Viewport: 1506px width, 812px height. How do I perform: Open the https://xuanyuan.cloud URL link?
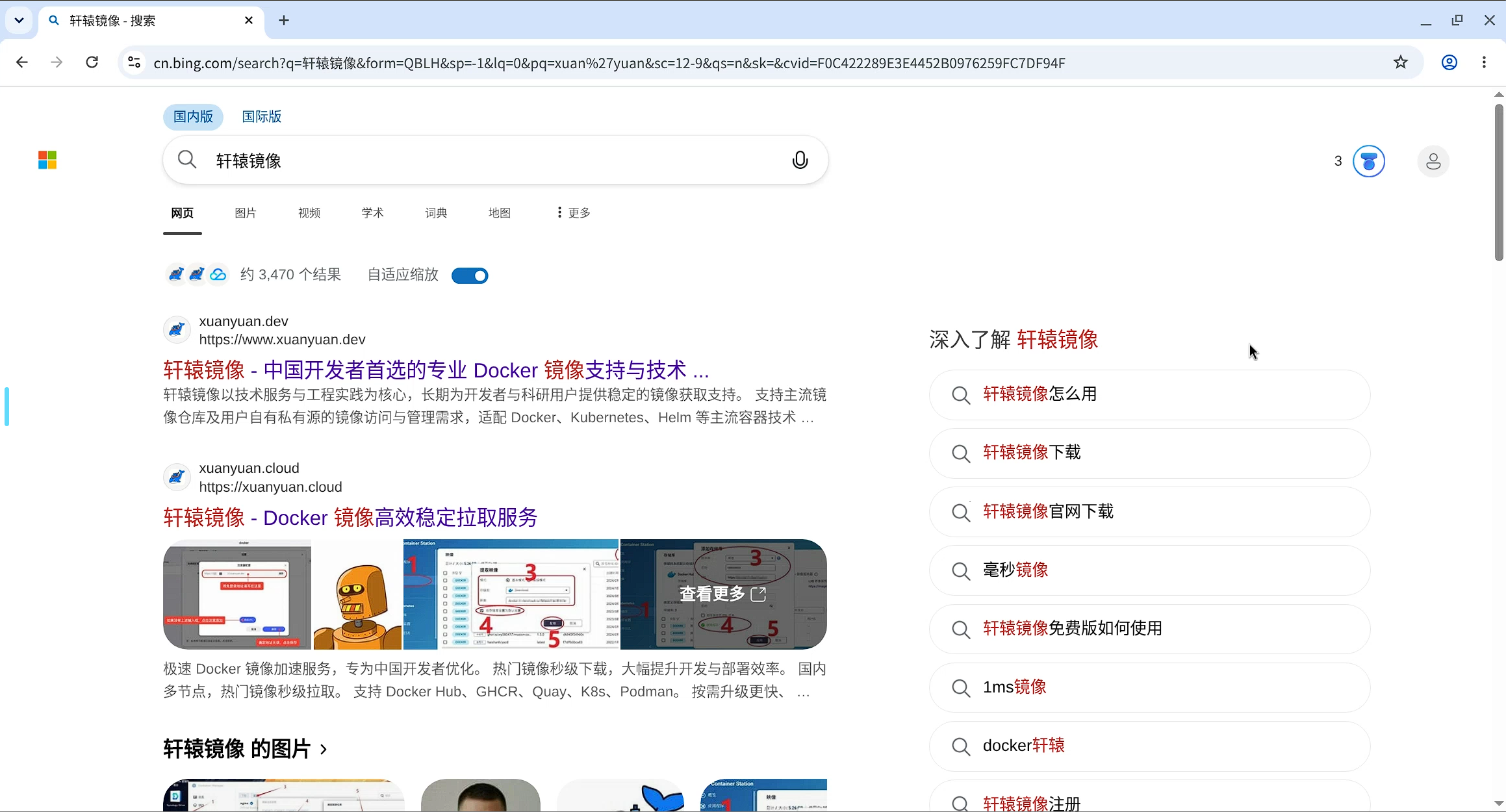click(x=270, y=487)
